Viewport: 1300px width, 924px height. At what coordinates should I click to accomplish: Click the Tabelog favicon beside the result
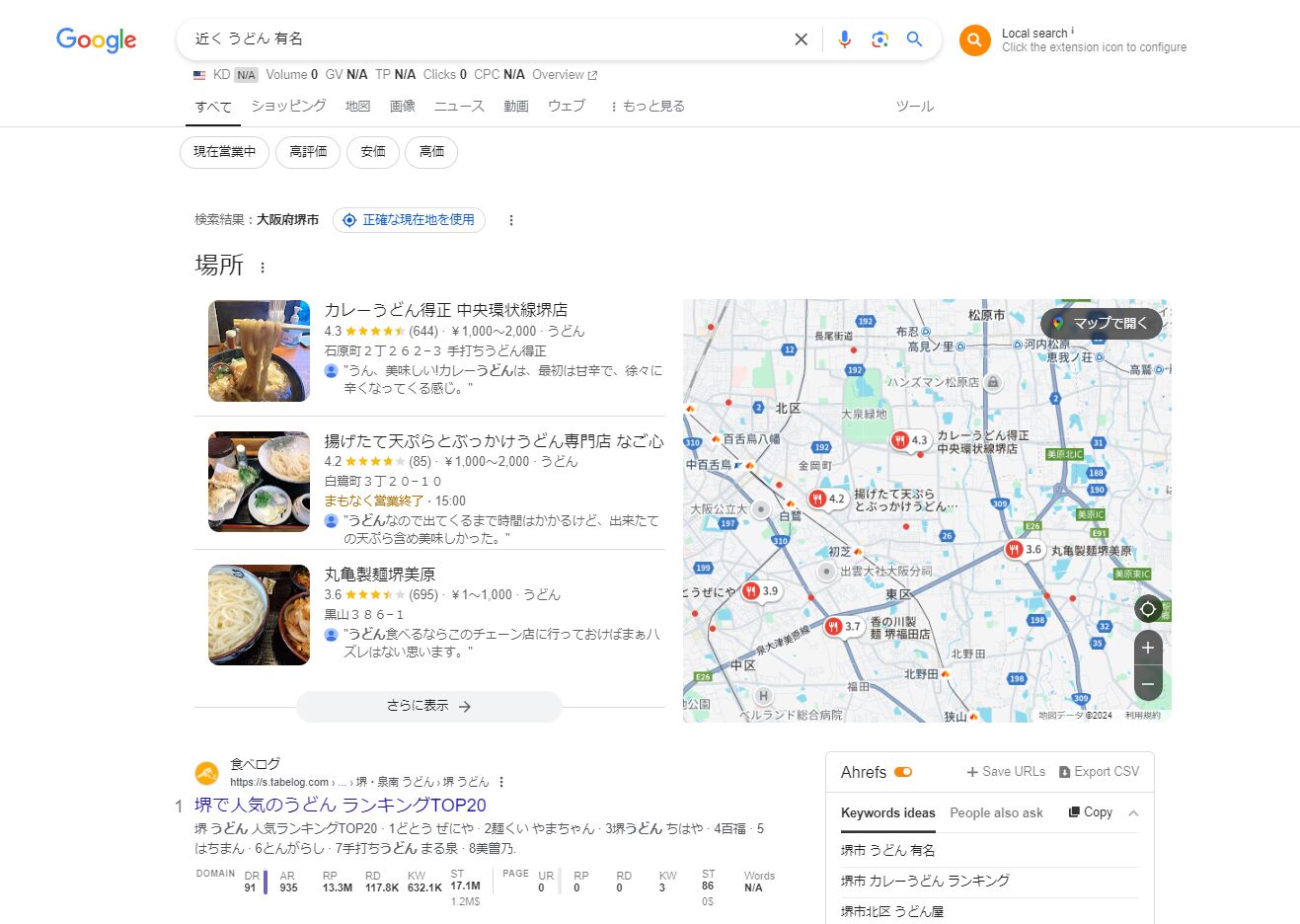(x=206, y=772)
